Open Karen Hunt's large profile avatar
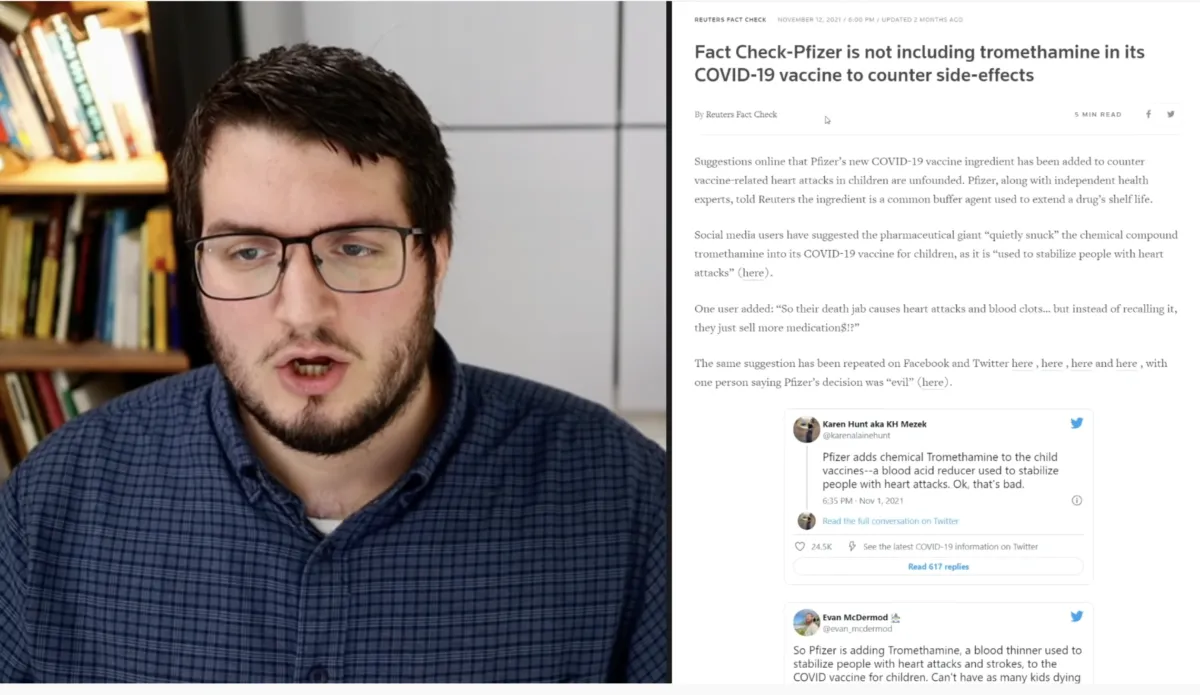This screenshot has width=1200, height=695. click(806, 429)
